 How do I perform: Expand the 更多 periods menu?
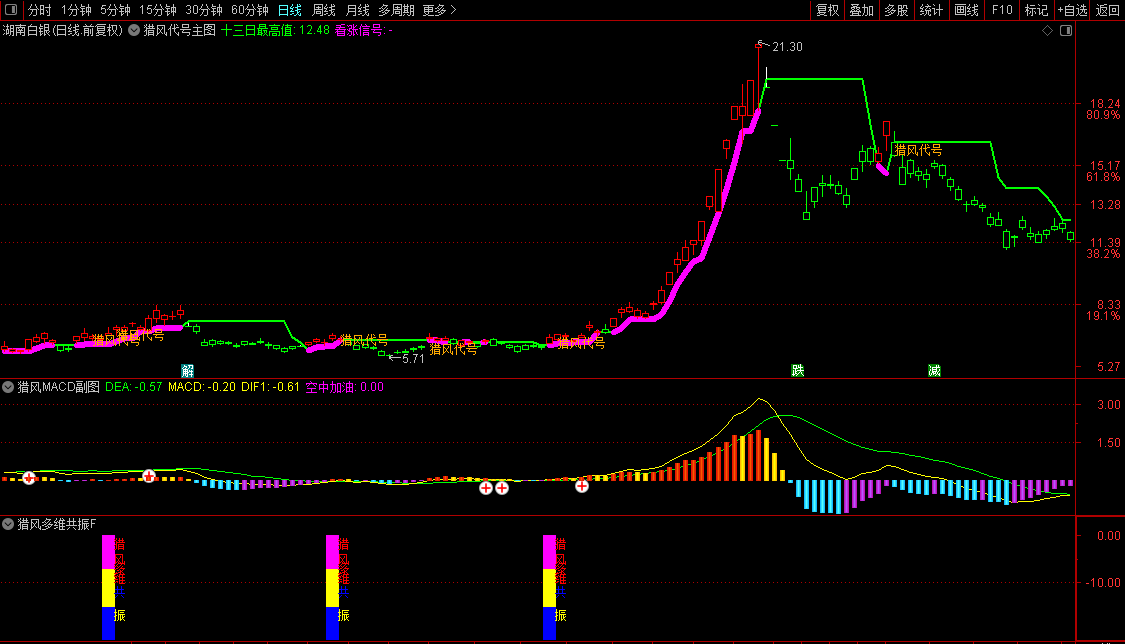[439, 10]
